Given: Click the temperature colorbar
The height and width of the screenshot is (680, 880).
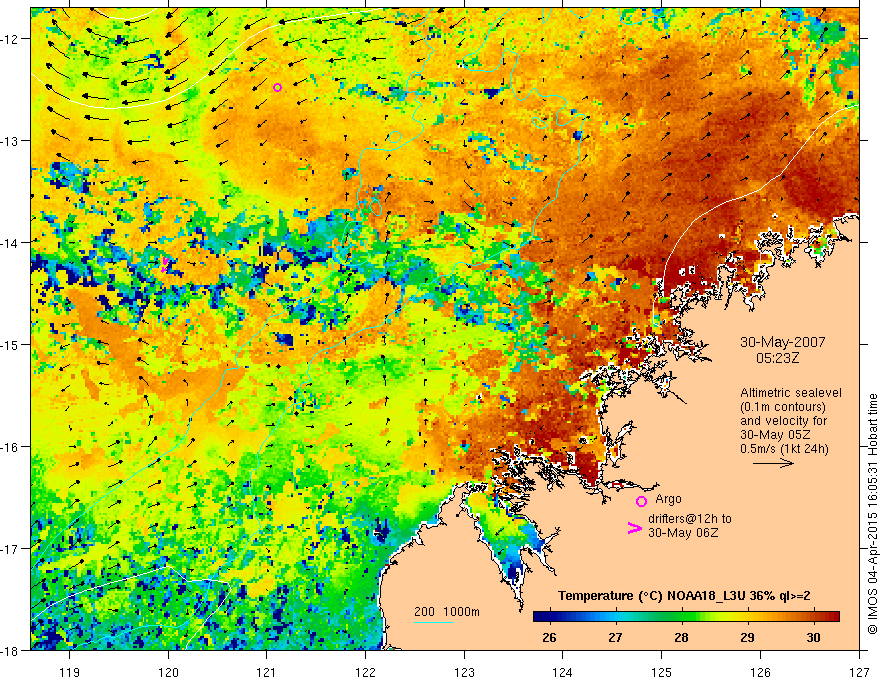Looking at the screenshot, I should [x=686, y=616].
